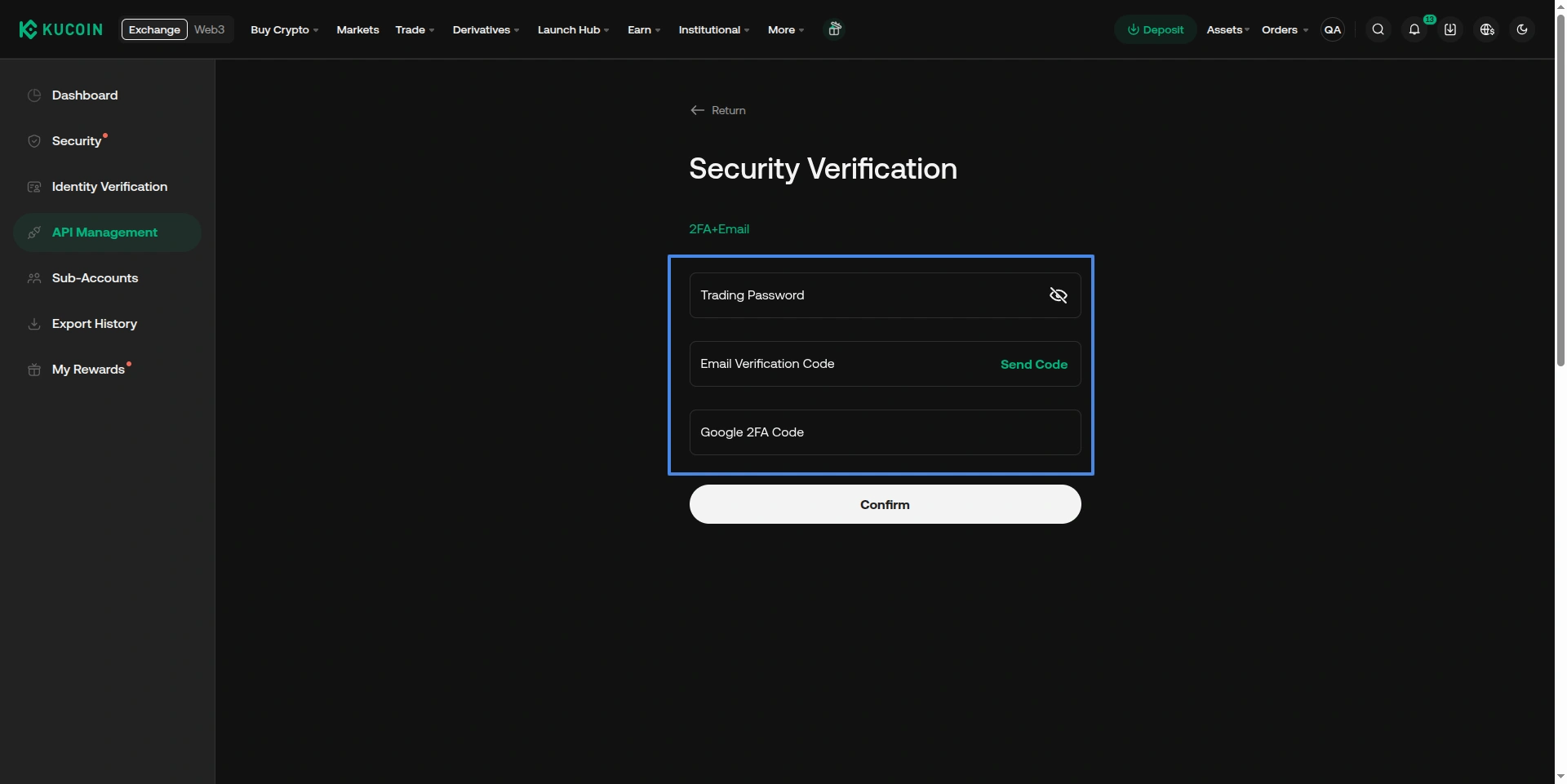Click the Confirm button
Screen dimensions: 1567x784
[x=886, y=504]
